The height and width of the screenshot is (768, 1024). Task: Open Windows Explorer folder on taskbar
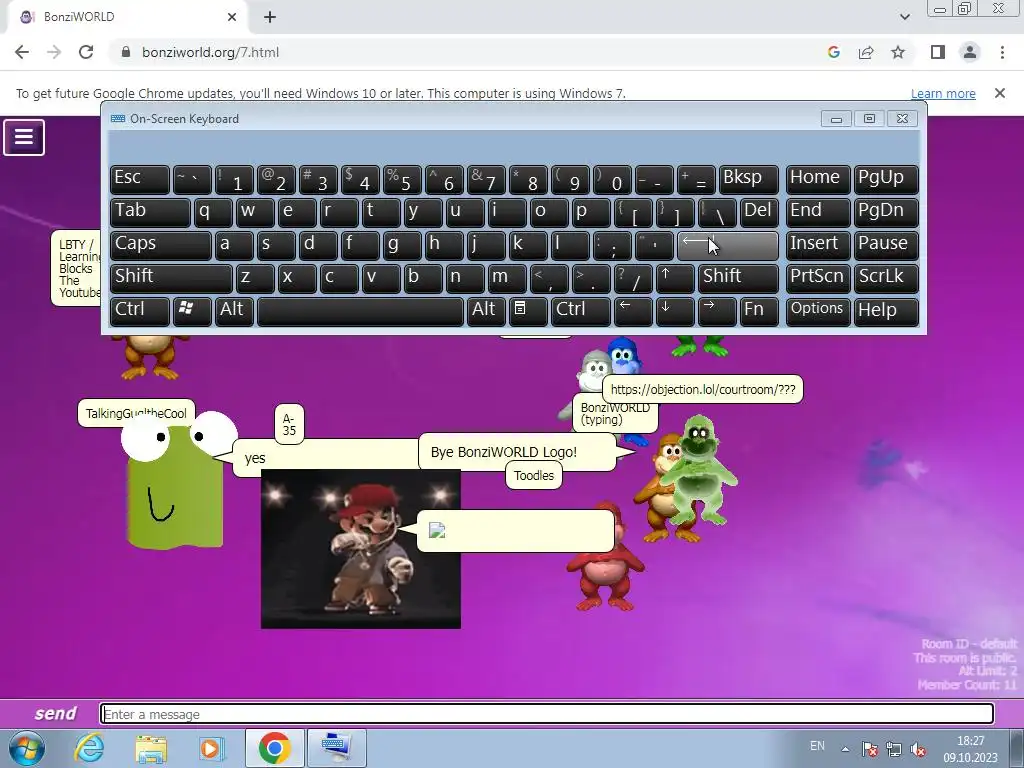[x=151, y=748]
